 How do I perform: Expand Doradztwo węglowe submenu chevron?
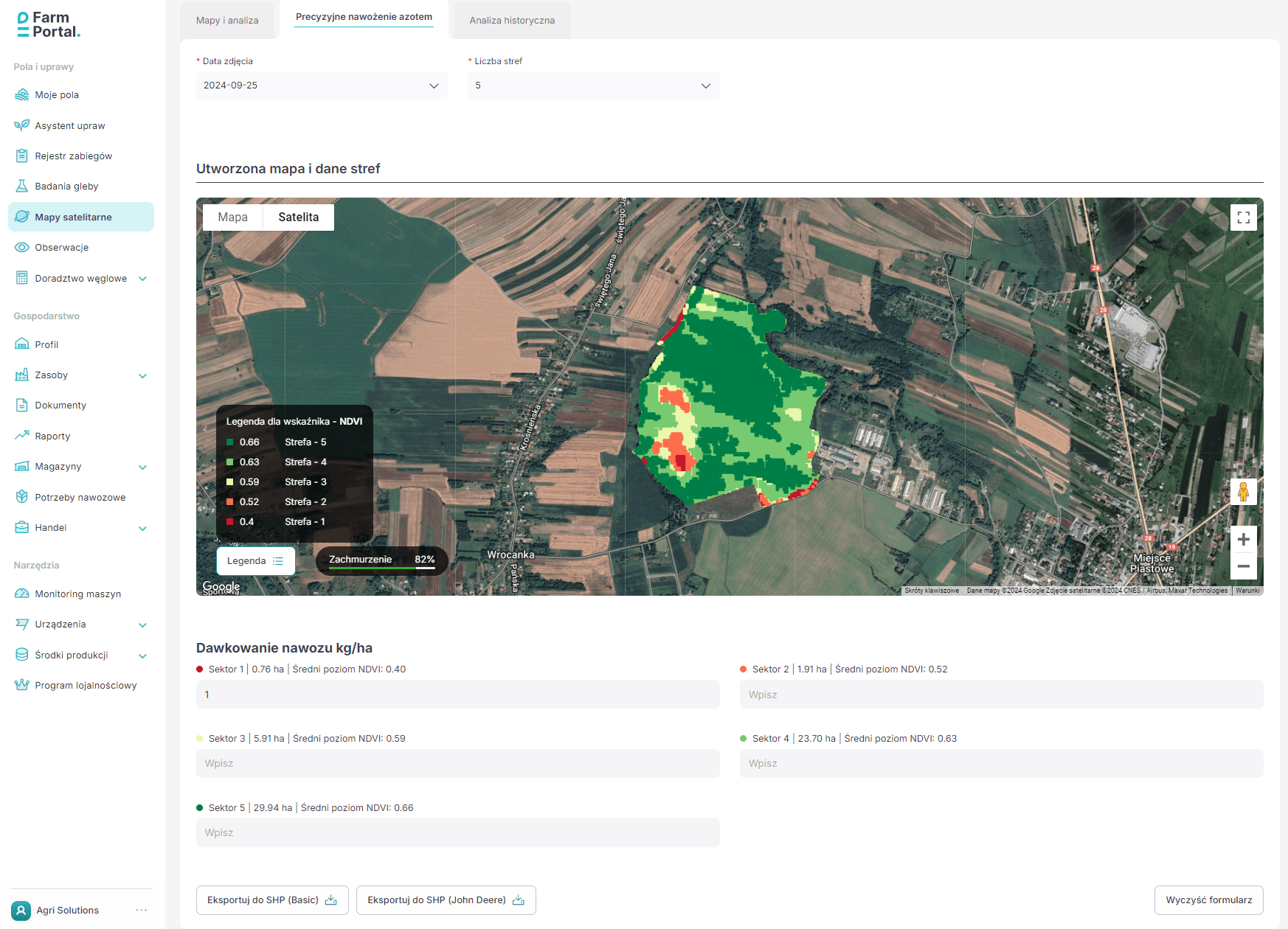[x=143, y=279]
